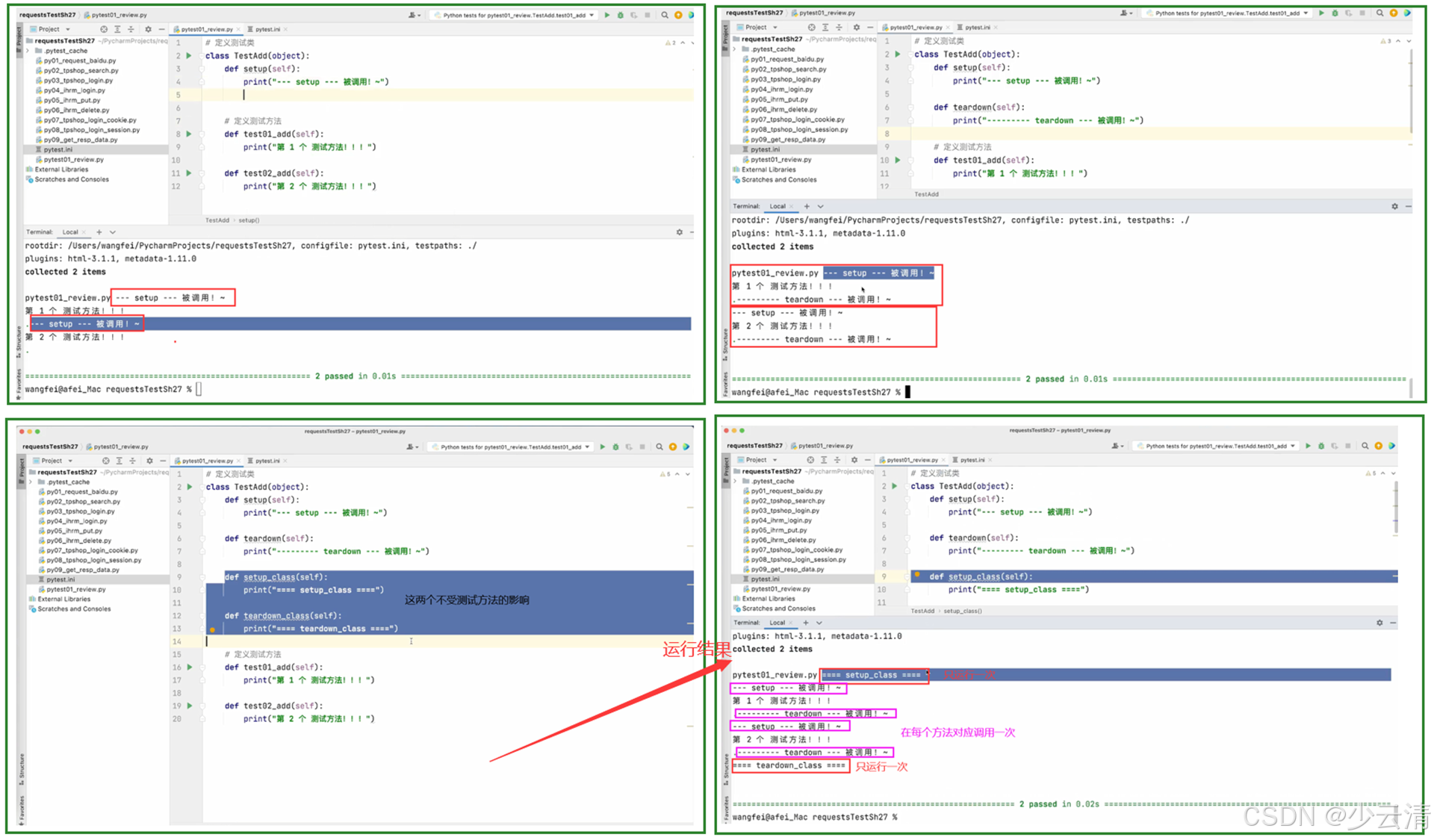Select the Local terminal tab in bottom-right window
The height and width of the screenshot is (840, 1434).
(x=777, y=623)
